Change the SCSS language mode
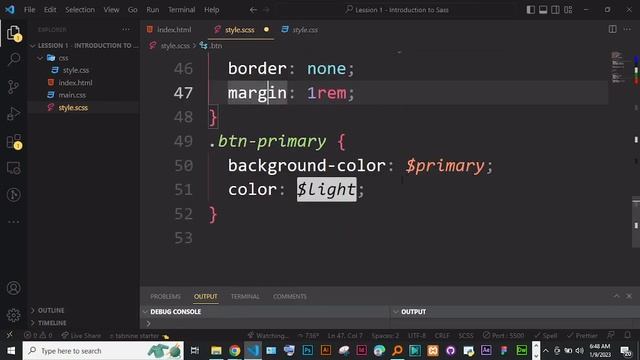Viewport: 640px width, 360px height. [x=466, y=336]
